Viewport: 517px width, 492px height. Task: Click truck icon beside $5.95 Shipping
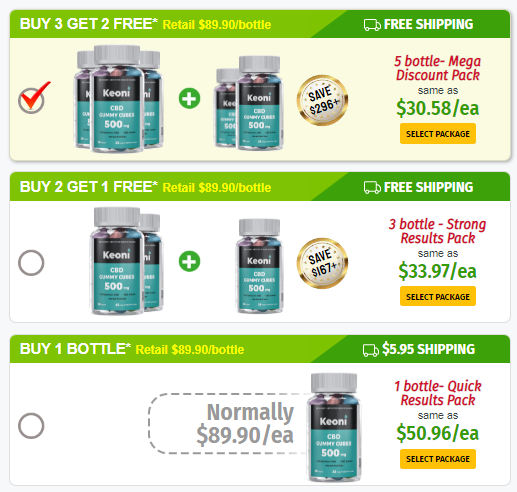click(371, 350)
